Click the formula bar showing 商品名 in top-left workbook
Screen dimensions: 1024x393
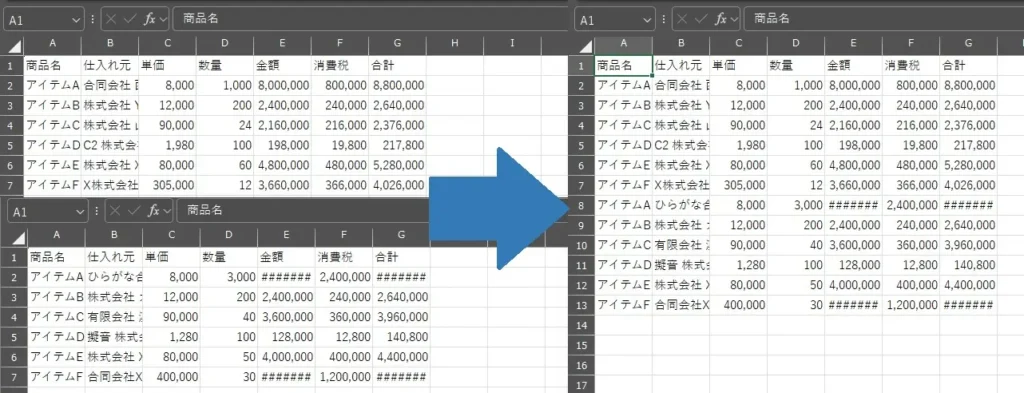370,19
